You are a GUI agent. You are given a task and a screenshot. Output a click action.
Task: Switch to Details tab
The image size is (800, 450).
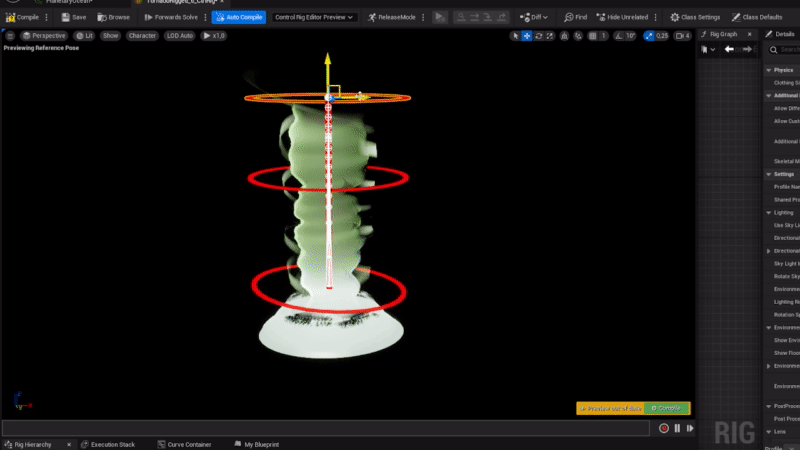tap(782, 34)
